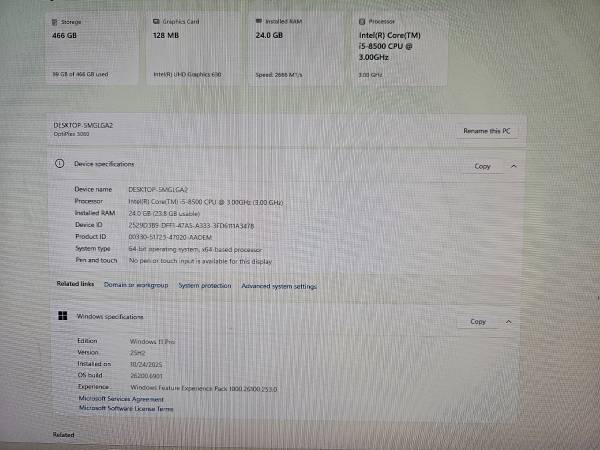Copy the Windows specifications details
Image resolution: width=600 pixels, height=450 pixels.
478,321
